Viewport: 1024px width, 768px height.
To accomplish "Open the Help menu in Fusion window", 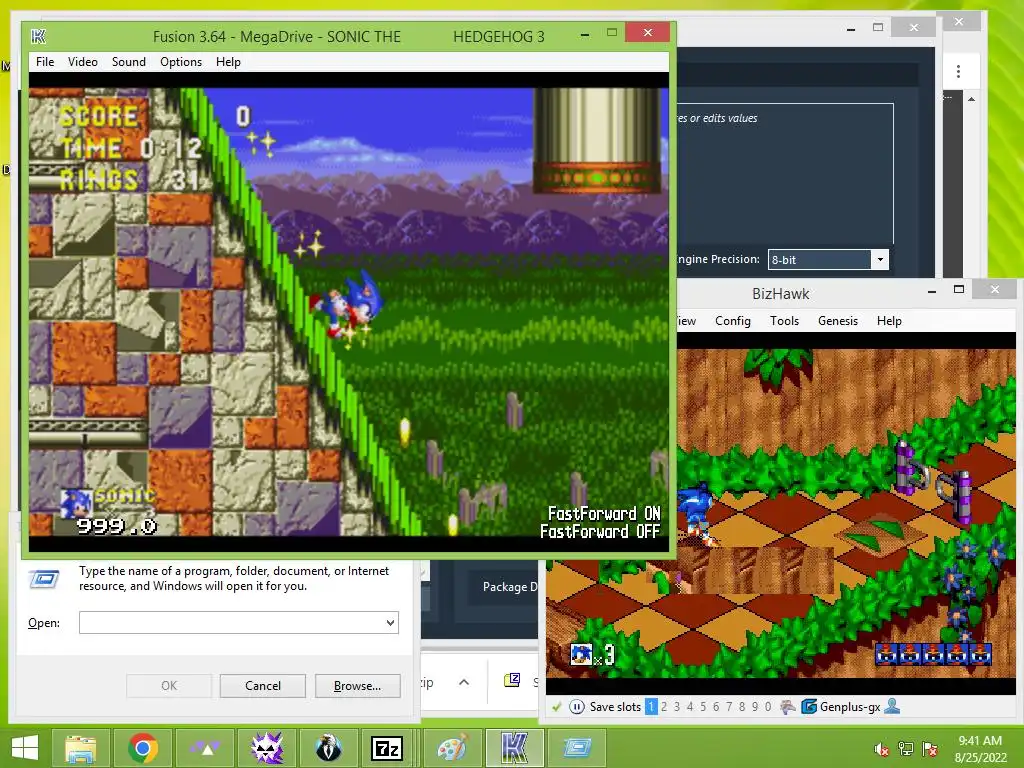I will [x=229, y=62].
